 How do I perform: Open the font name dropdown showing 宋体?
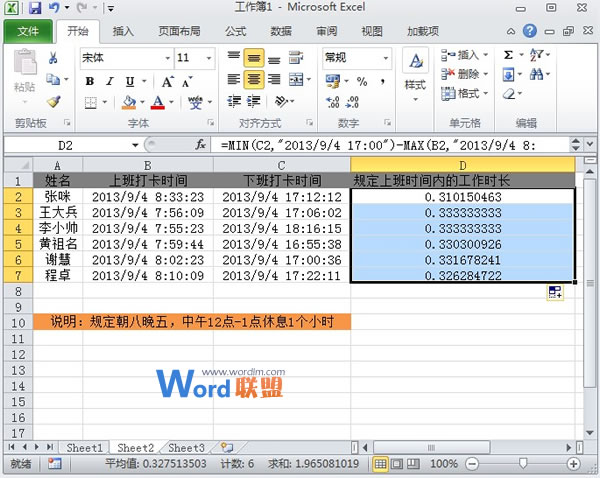pos(164,58)
